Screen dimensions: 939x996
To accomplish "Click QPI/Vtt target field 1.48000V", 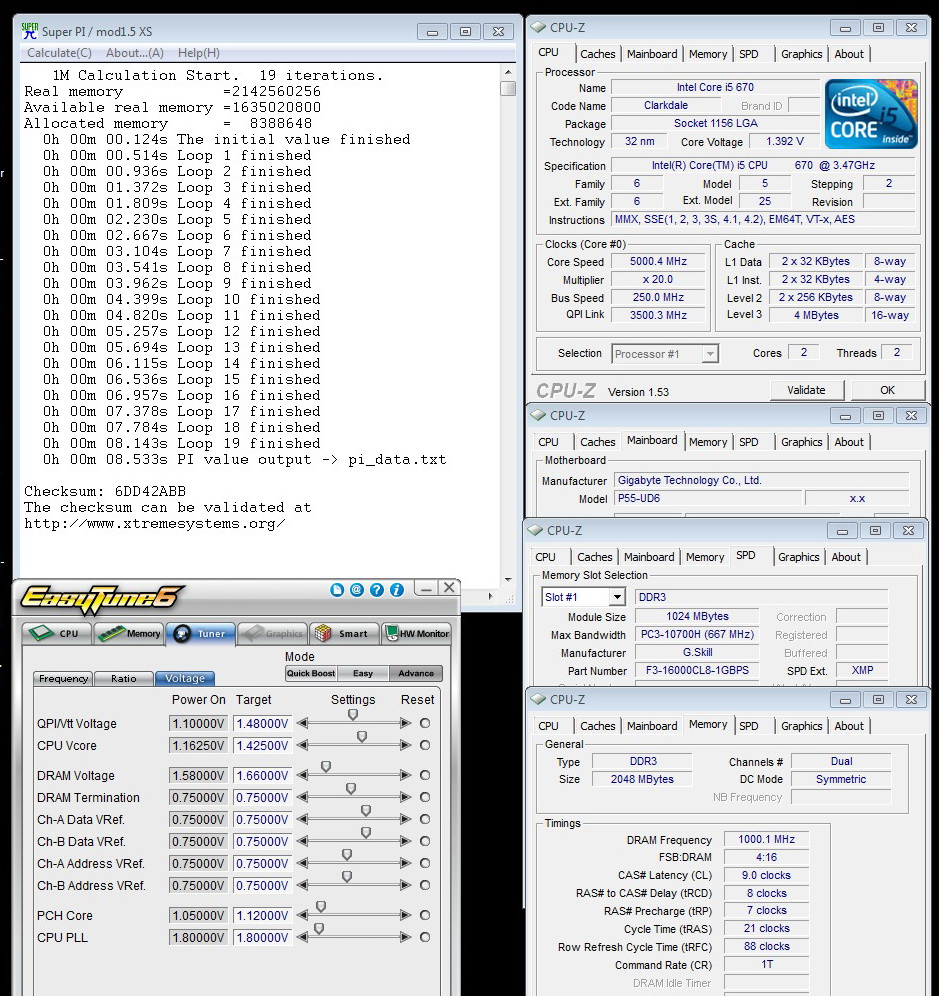I will 262,723.
